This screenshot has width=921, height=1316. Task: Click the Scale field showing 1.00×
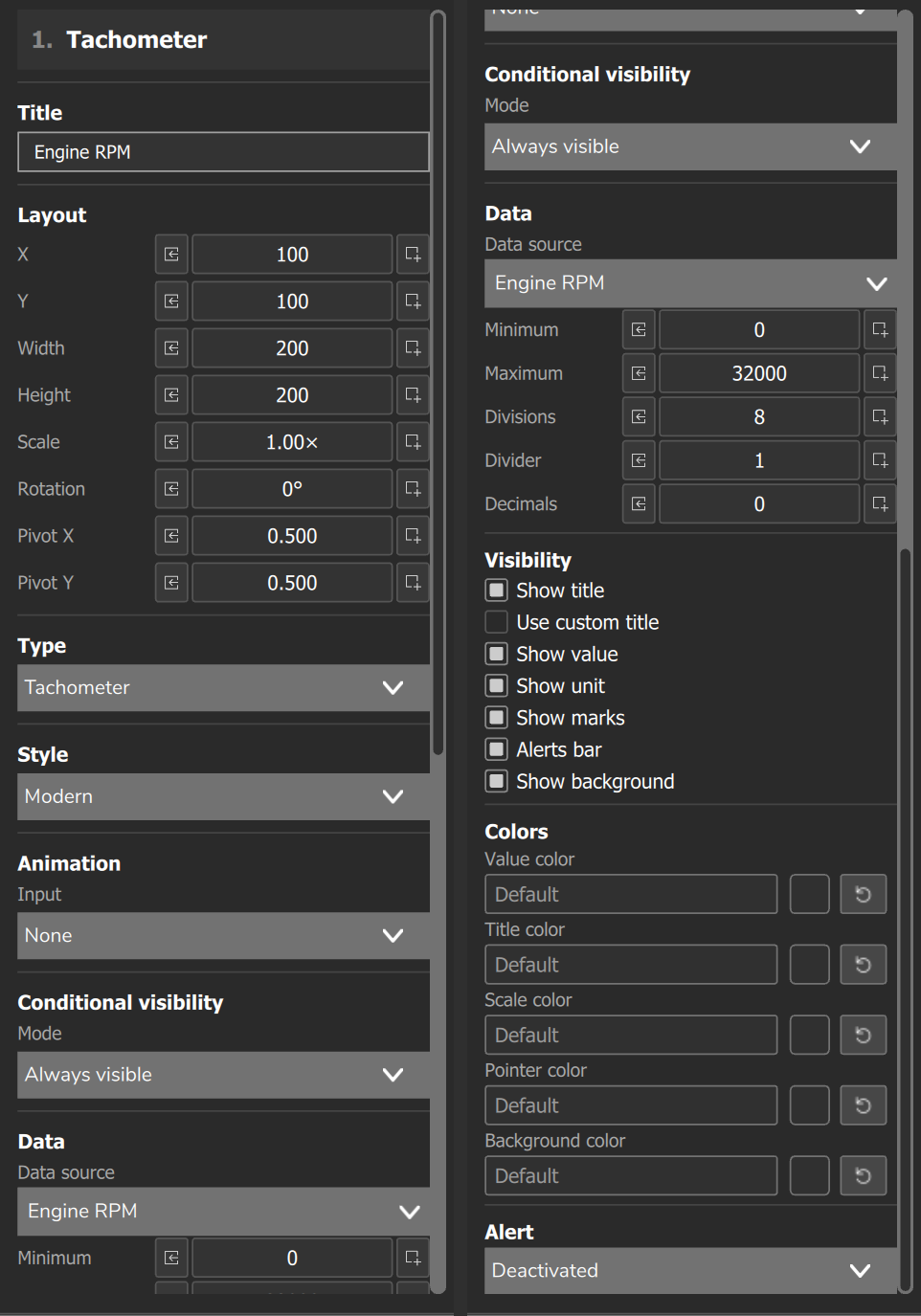(x=292, y=442)
